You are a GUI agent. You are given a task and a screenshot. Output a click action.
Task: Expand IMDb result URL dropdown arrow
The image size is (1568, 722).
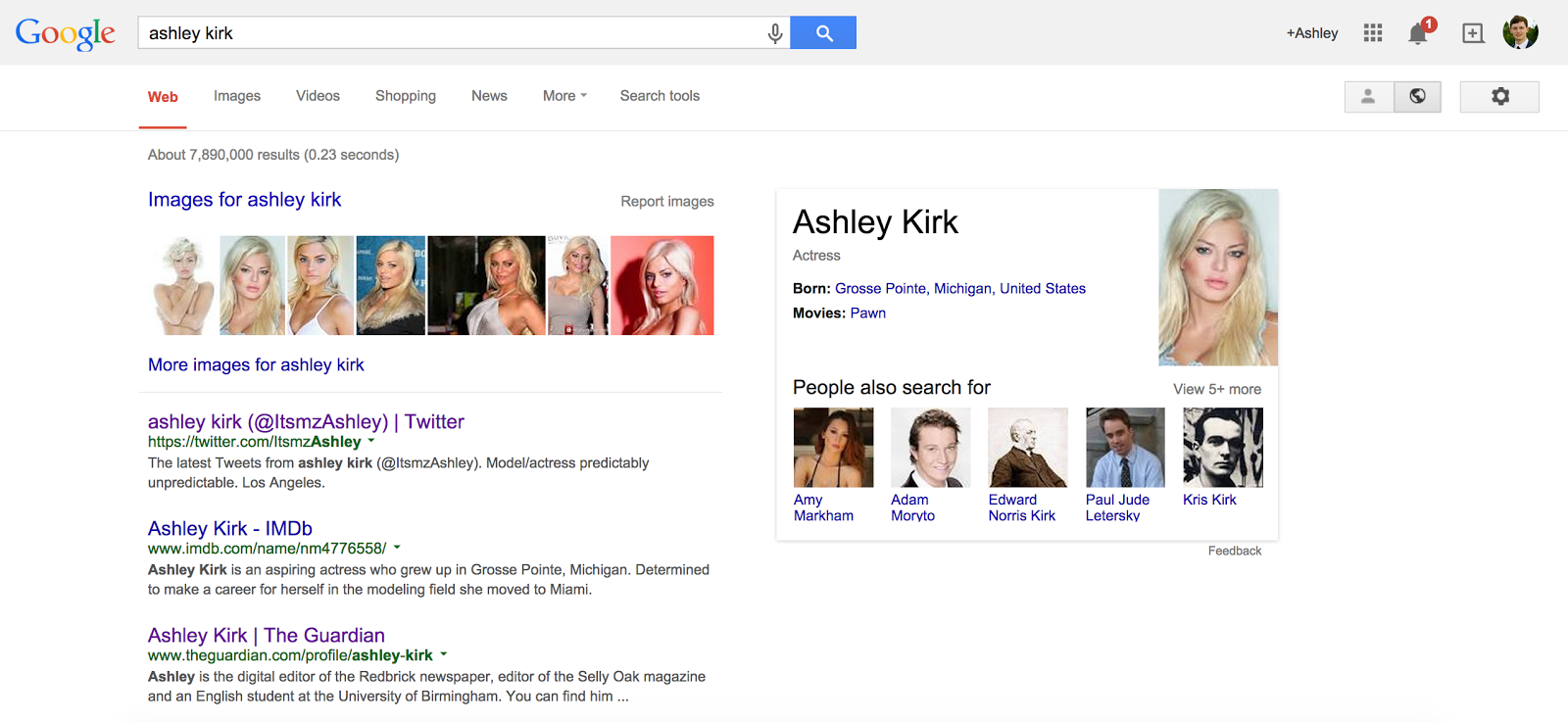pyautogui.click(x=397, y=548)
